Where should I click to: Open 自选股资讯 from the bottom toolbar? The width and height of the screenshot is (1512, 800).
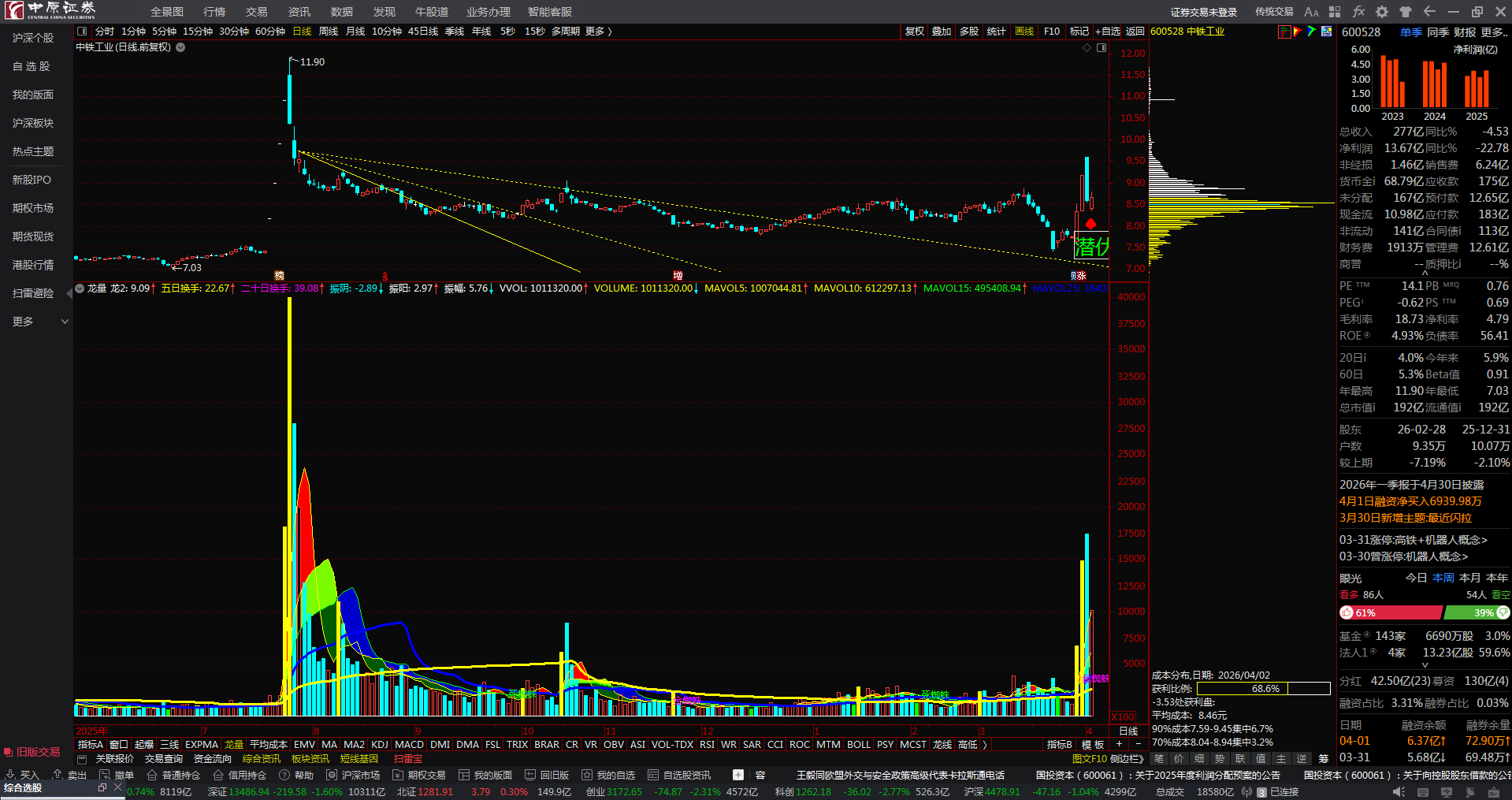tap(679, 775)
